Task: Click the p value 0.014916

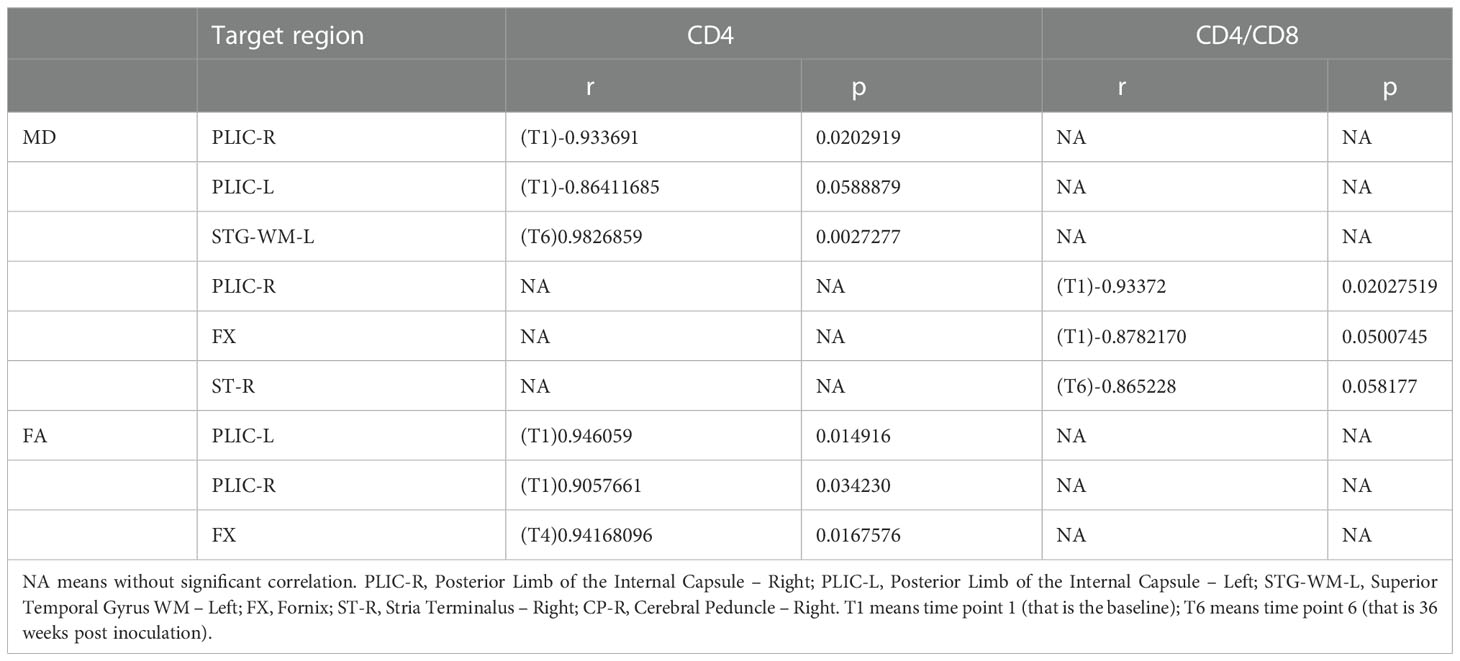Action: coord(854,435)
